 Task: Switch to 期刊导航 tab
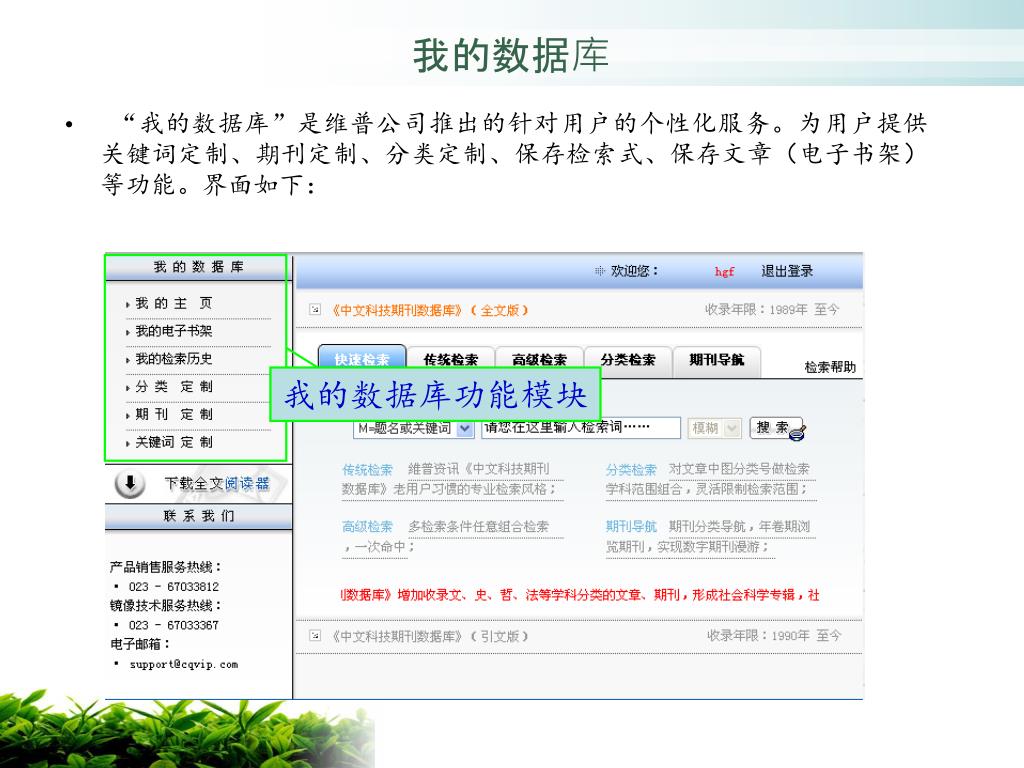coord(717,360)
